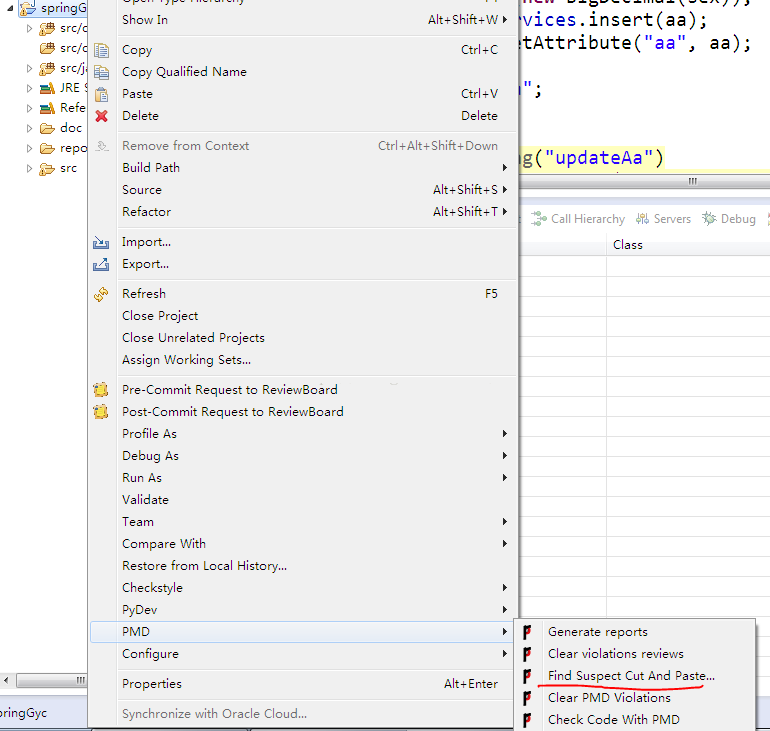Click the scroll-left arrow in explorer
The image size is (770, 731).
[6, 680]
